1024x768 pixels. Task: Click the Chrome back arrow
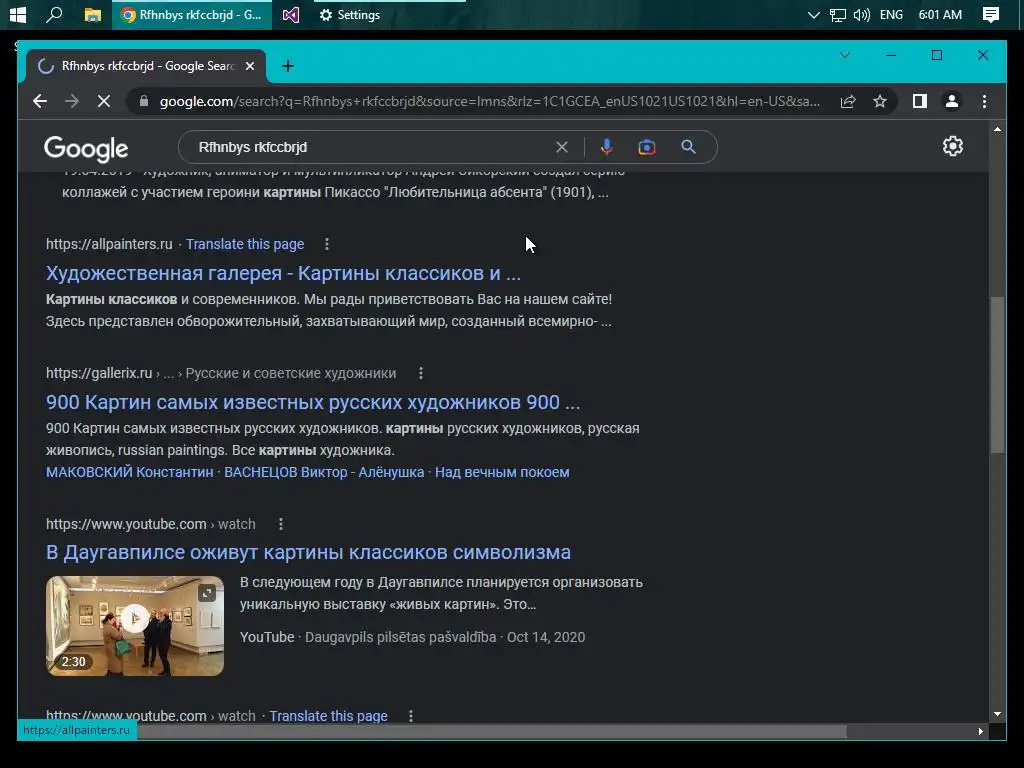click(x=40, y=101)
